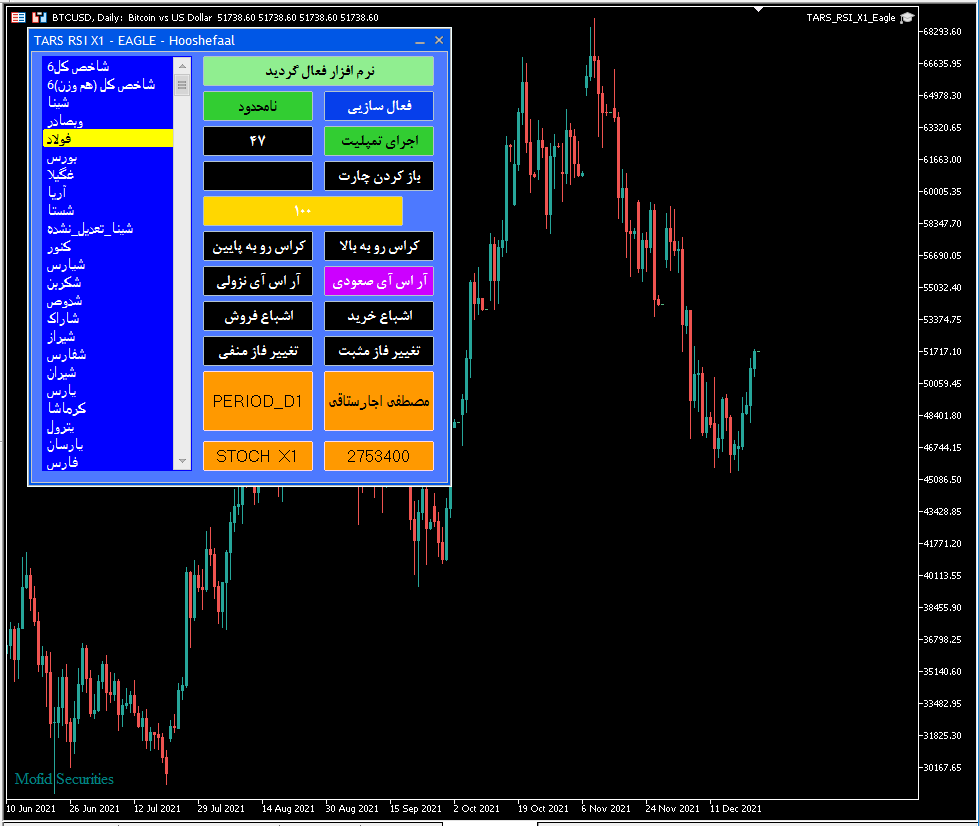Select شفارس in the symbol list
Screen dimensions: 980x826
coord(108,355)
